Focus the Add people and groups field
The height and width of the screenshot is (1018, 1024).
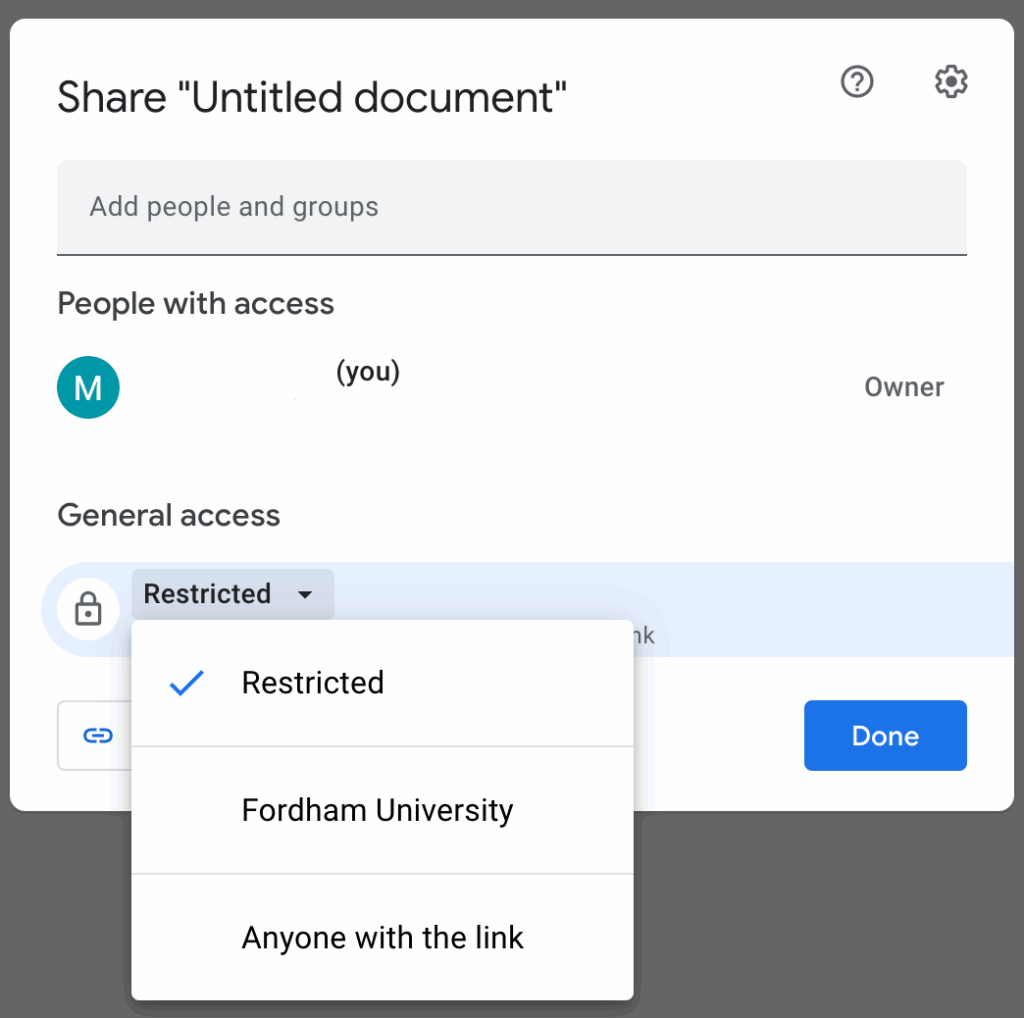coord(511,207)
